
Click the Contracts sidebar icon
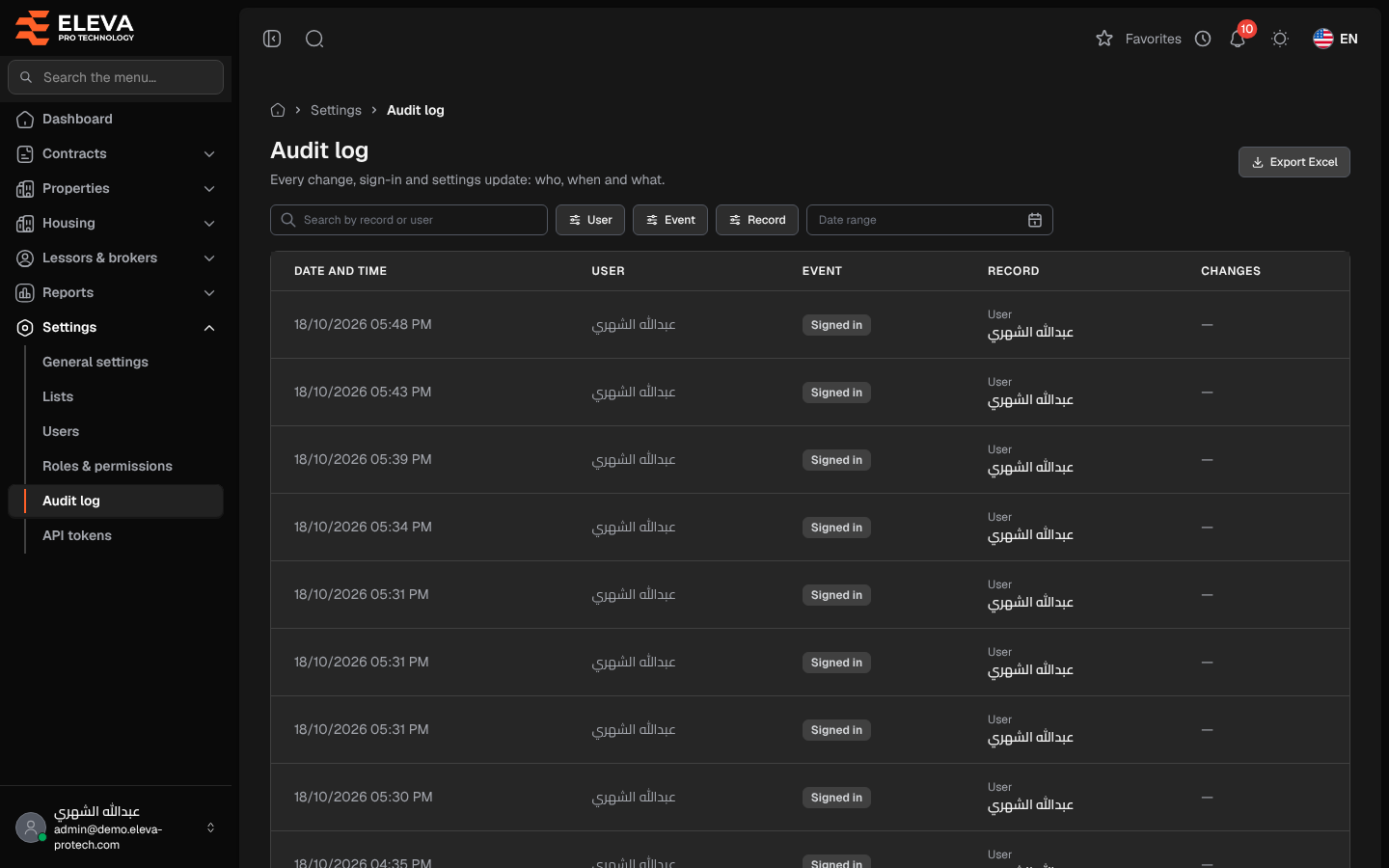[x=25, y=153]
